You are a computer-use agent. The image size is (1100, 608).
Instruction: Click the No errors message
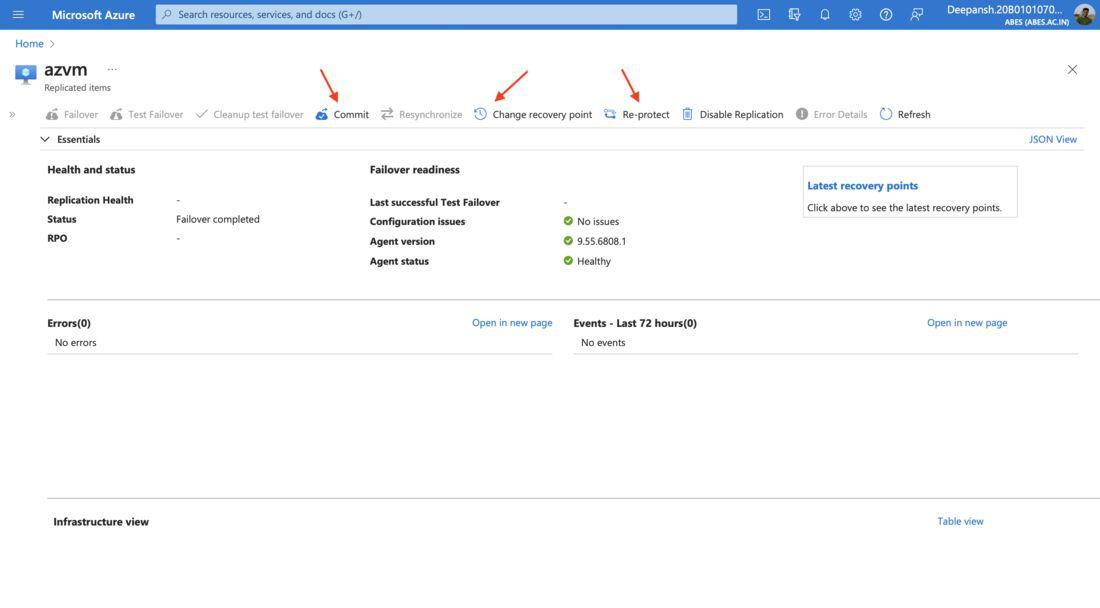point(76,342)
